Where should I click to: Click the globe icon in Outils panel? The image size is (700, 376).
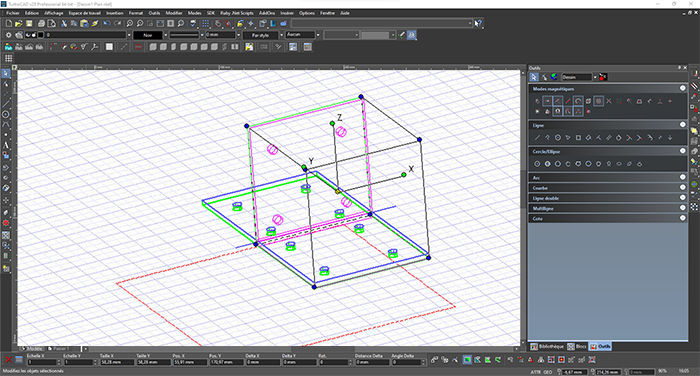click(554, 77)
